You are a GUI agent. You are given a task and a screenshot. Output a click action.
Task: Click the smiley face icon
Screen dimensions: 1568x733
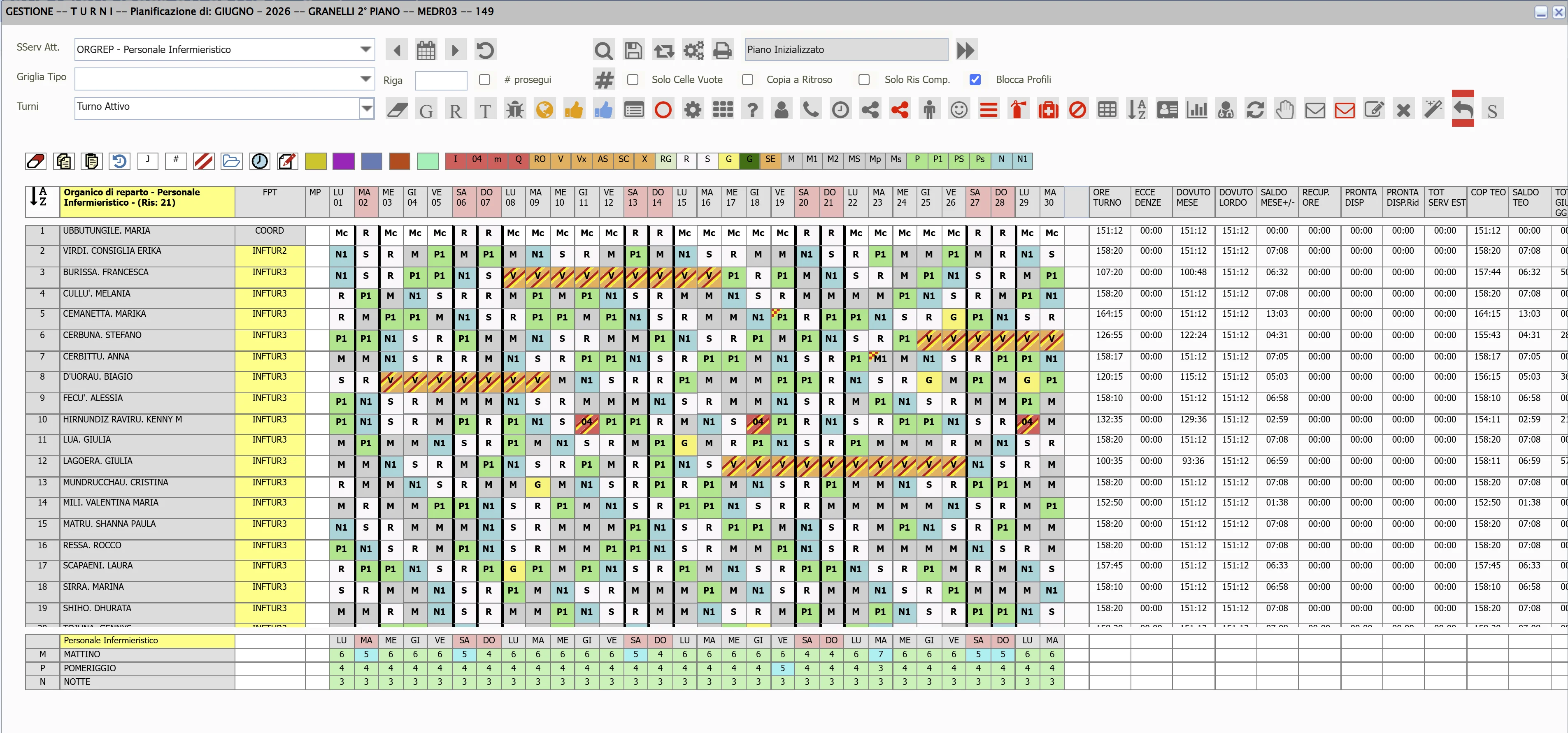click(959, 110)
